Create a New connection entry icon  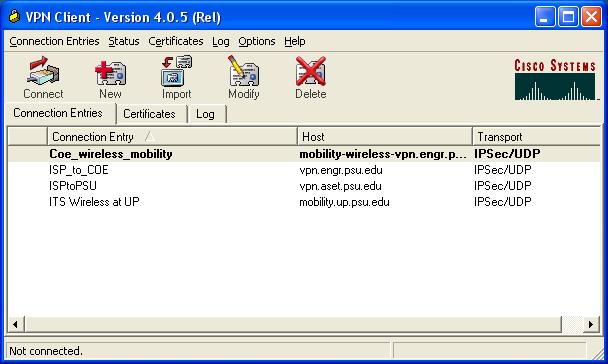[x=110, y=72]
